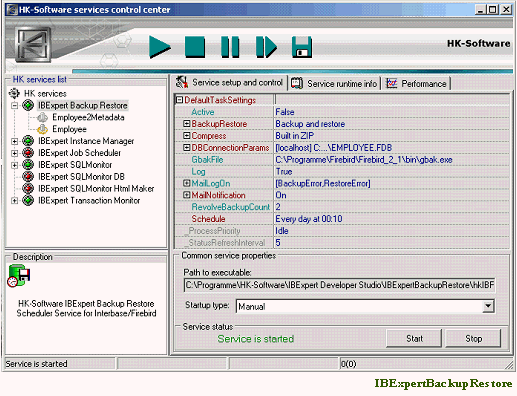
Task: Click the HK-Software logo icon
Action: [34, 45]
